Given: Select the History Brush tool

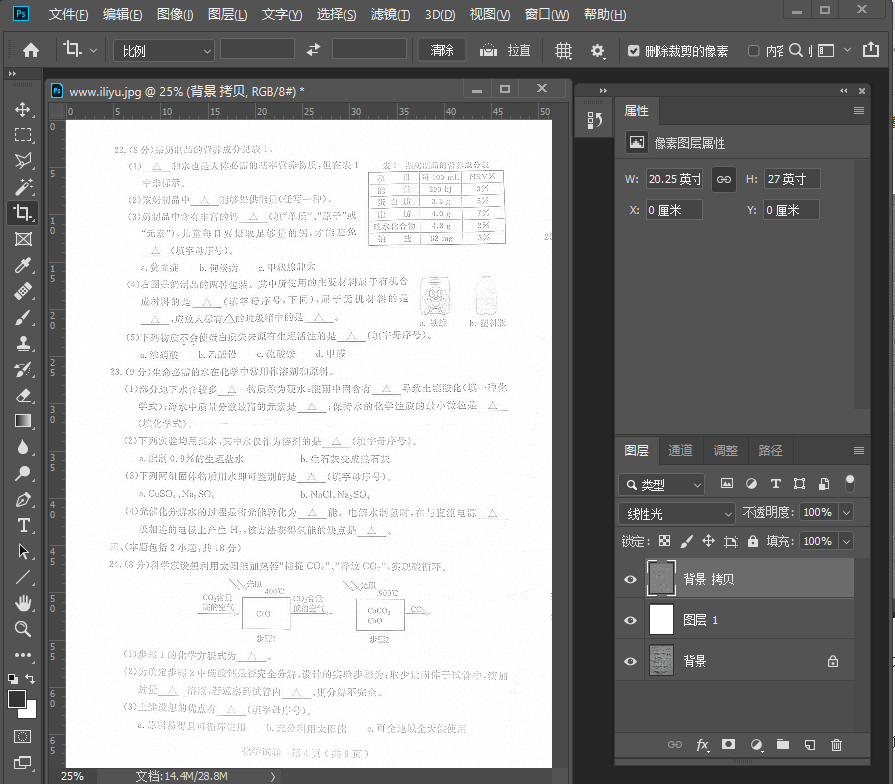Looking at the screenshot, I should point(23,369).
